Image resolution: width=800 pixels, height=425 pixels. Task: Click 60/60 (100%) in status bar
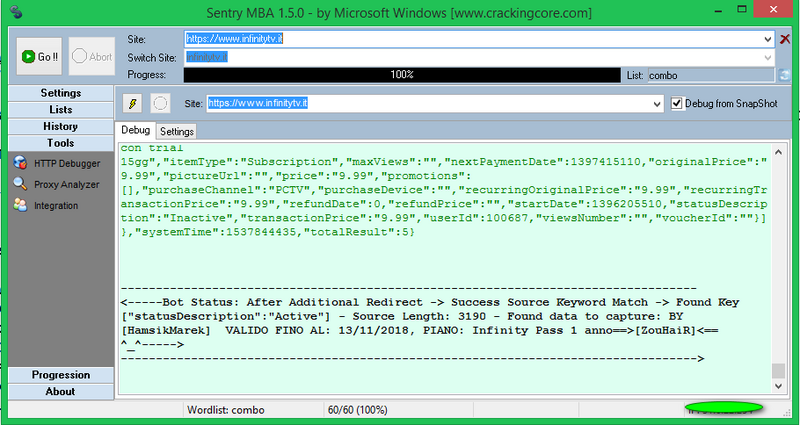coord(358,410)
